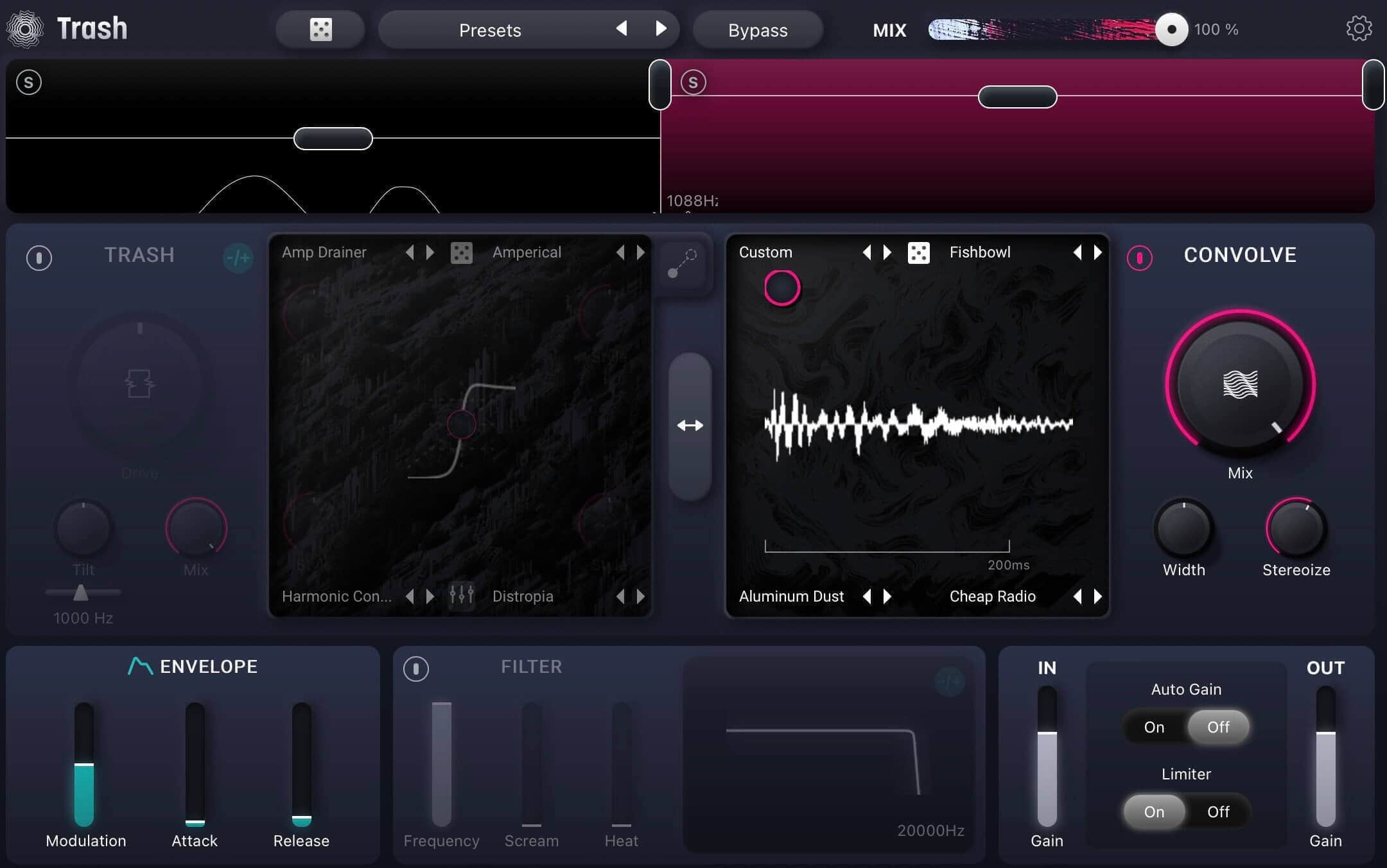Randomize the Convolve impulse with dice icon
Screen dimensions: 1387x868
[x=918, y=252]
